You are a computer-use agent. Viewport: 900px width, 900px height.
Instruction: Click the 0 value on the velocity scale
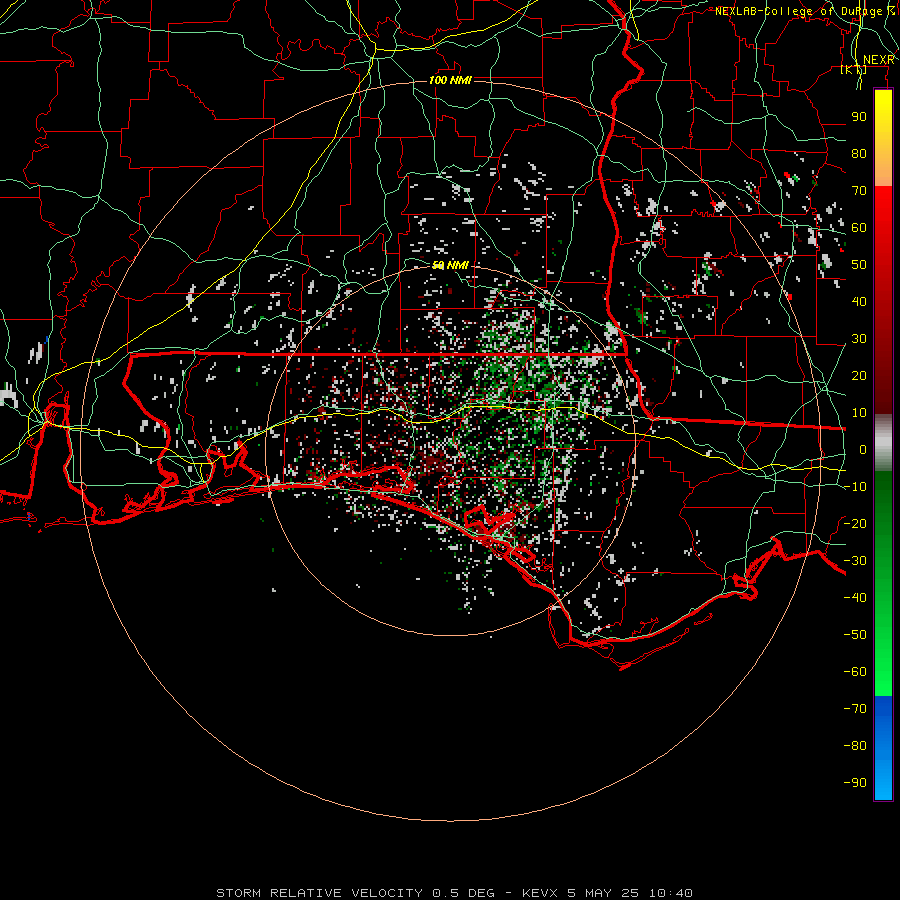(x=863, y=450)
